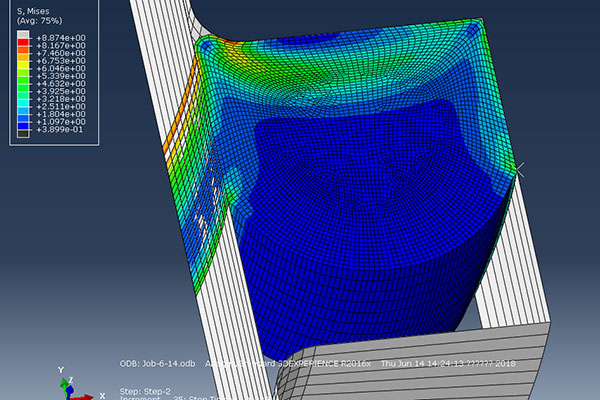Click the grey swatch atop the legend

coord(24,33)
